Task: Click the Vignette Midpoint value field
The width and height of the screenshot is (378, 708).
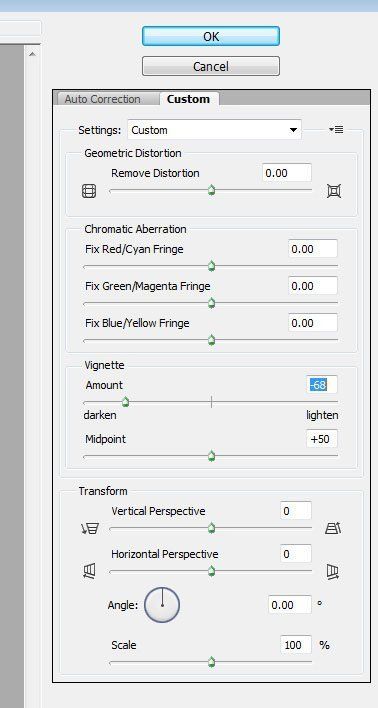Action: 321,439
